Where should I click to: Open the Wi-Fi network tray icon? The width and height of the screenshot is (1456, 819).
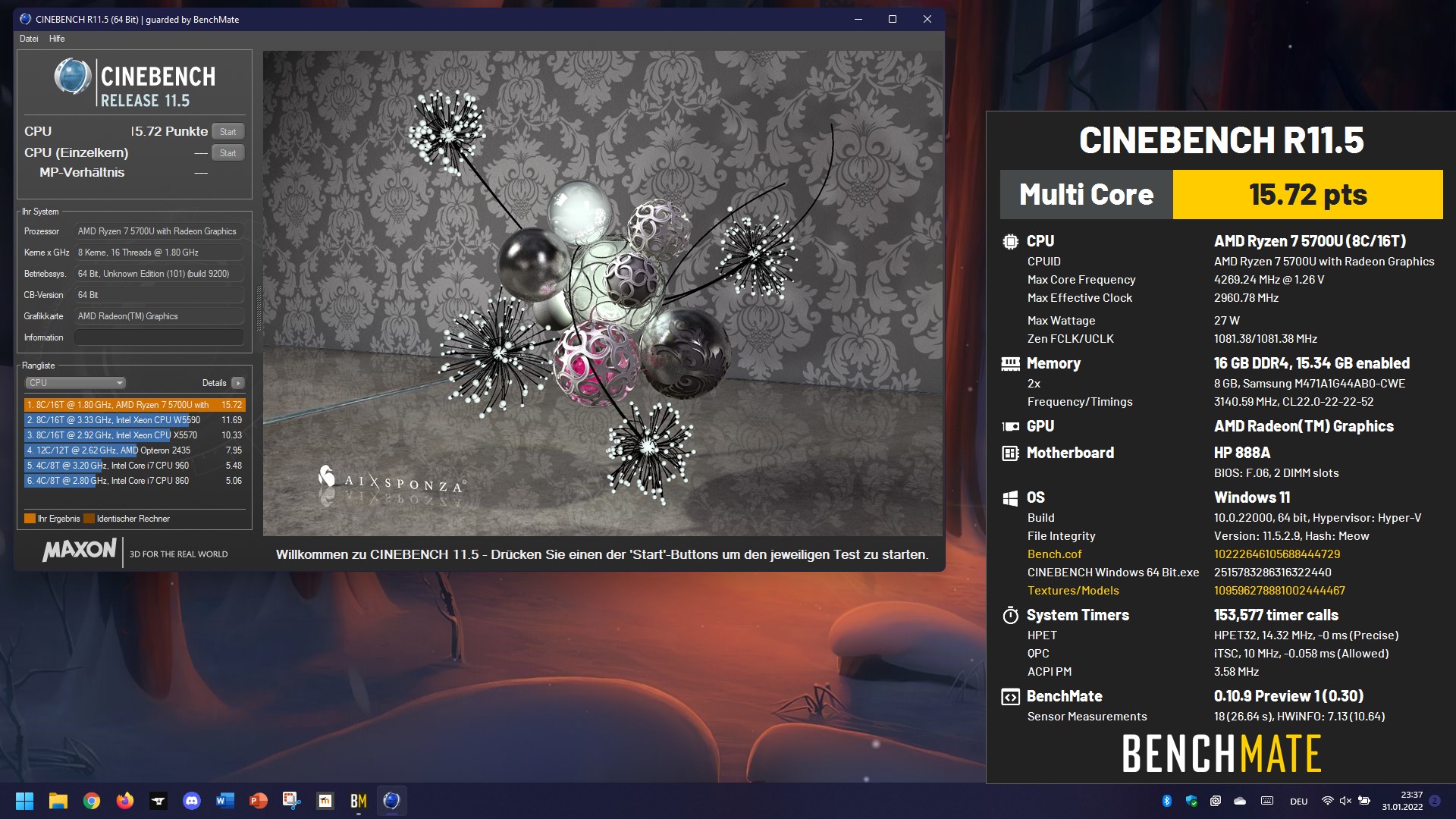(1327, 801)
